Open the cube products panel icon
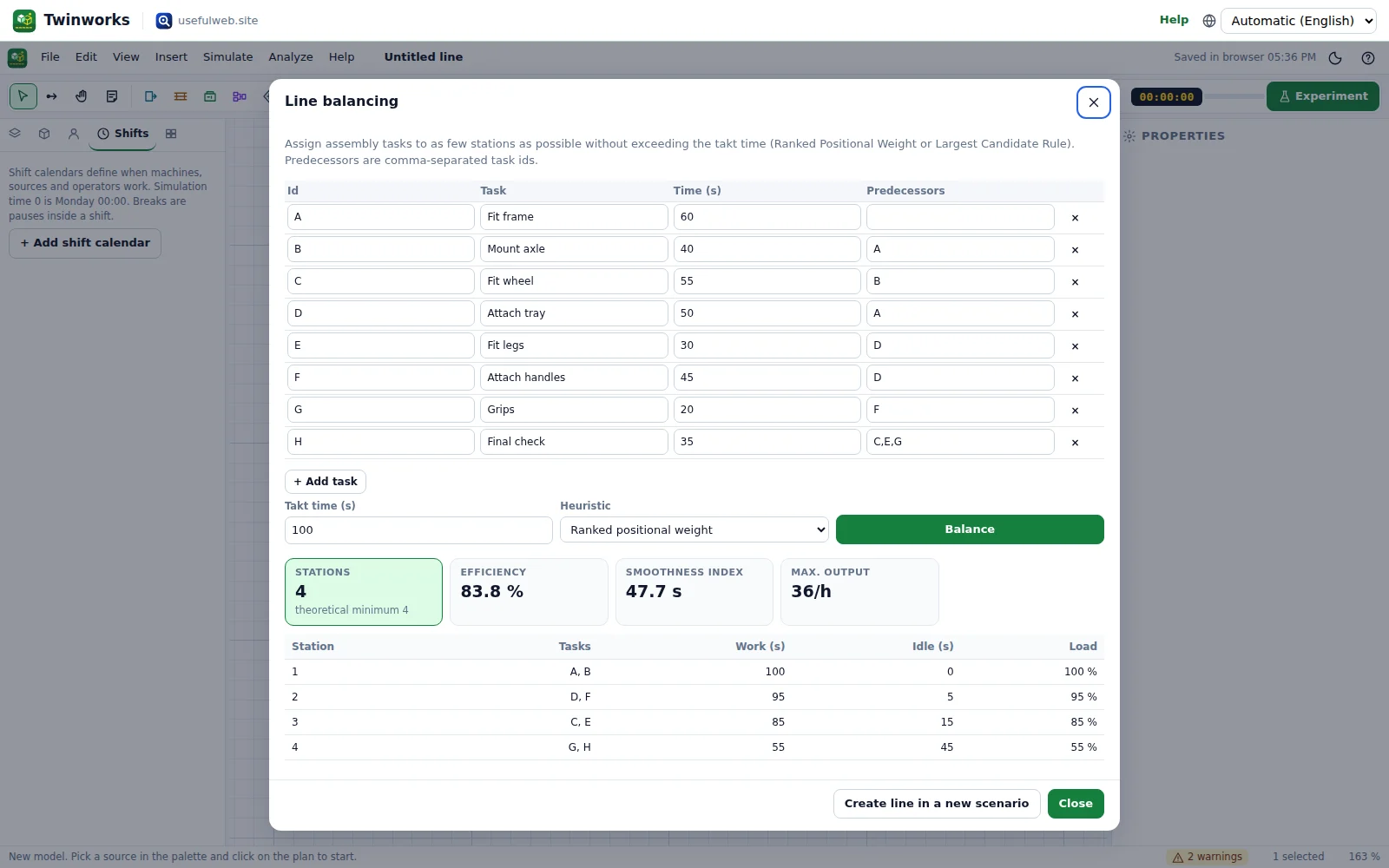 [x=44, y=134]
